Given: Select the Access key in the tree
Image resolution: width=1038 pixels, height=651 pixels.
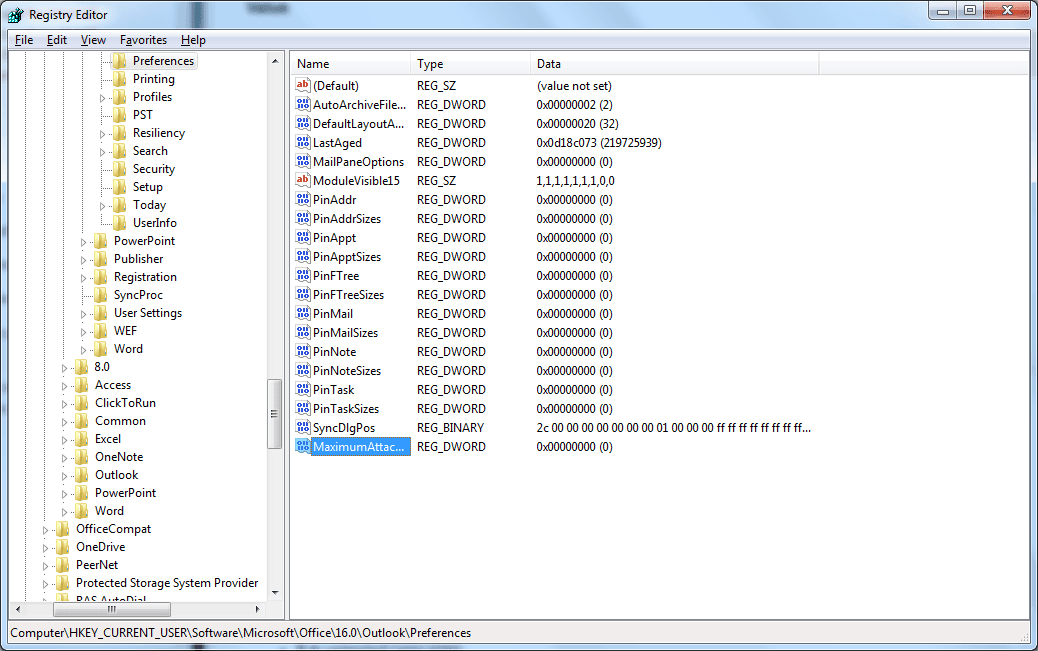Looking at the screenshot, I should [113, 385].
